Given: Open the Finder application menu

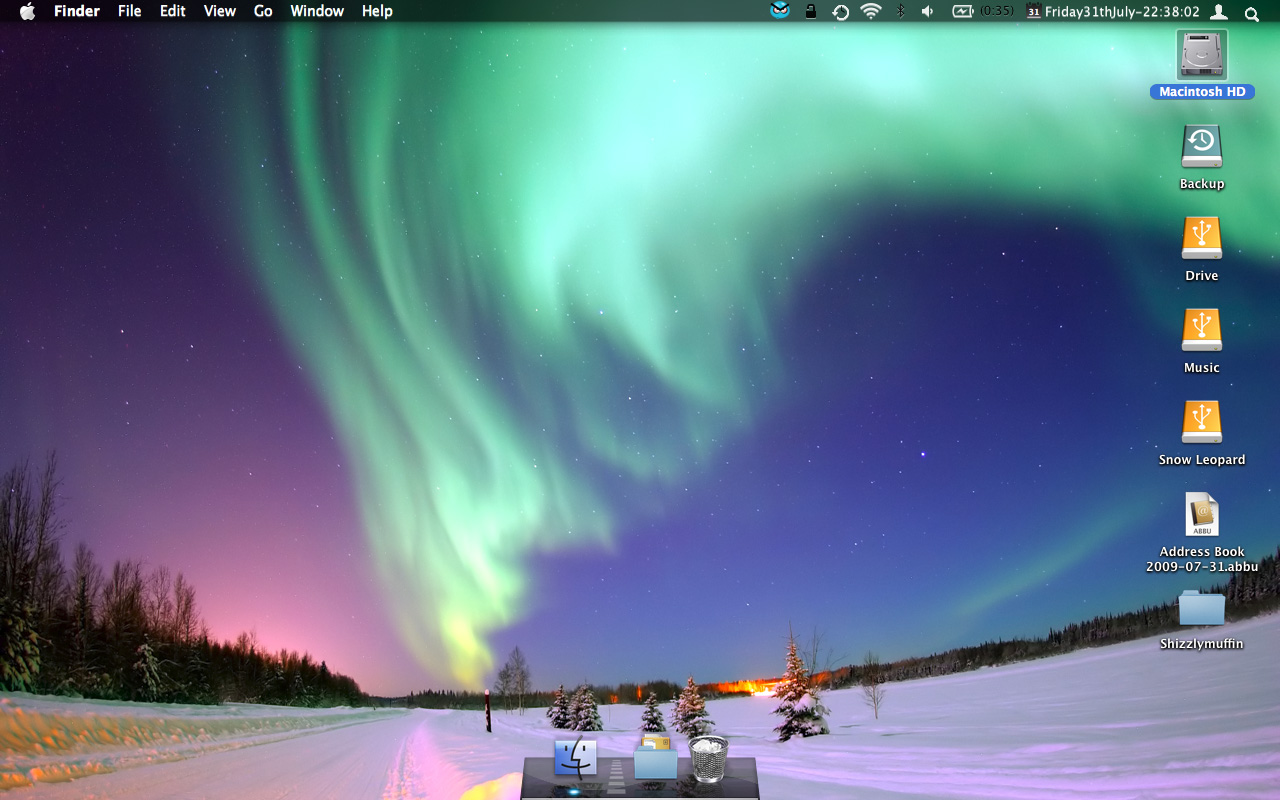Looking at the screenshot, I should tap(76, 11).
